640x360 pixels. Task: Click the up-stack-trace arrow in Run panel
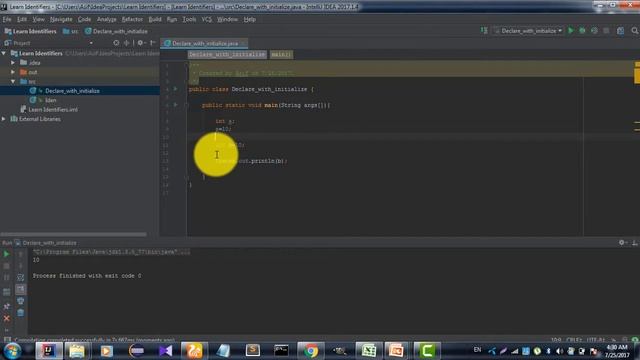click(x=20, y=254)
